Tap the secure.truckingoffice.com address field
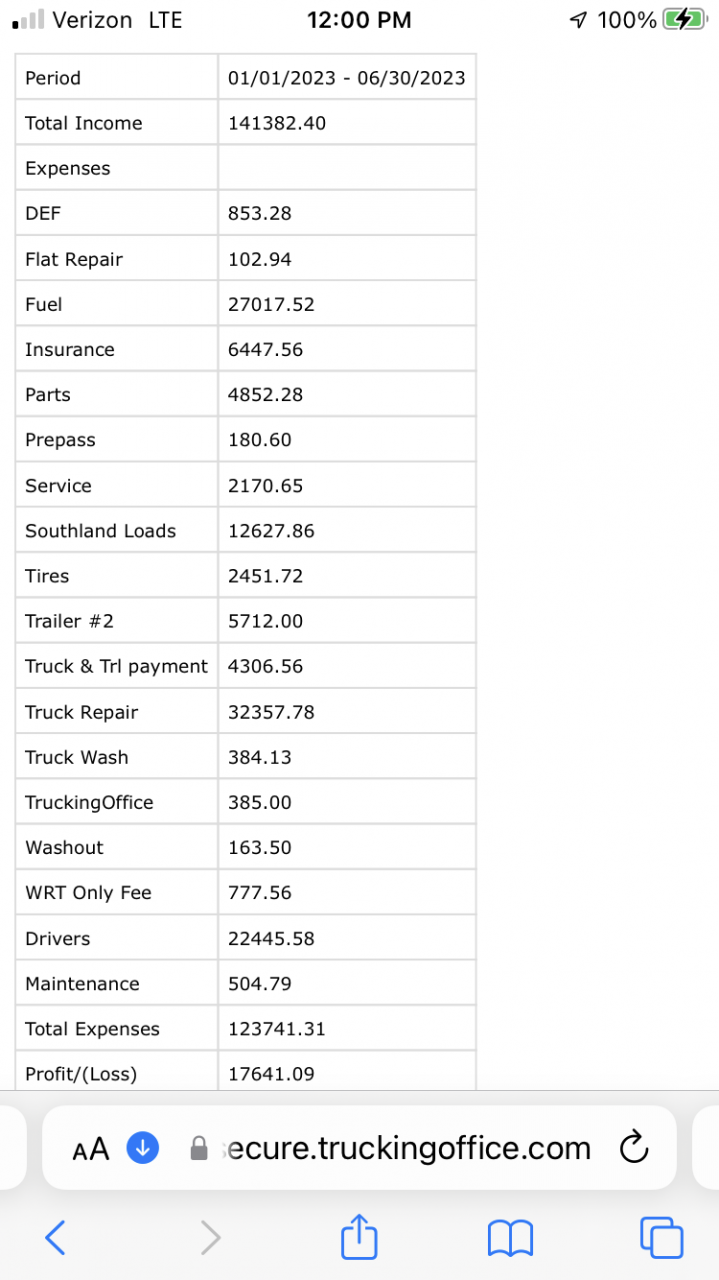Image resolution: width=719 pixels, height=1280 pixels. 405,1148
